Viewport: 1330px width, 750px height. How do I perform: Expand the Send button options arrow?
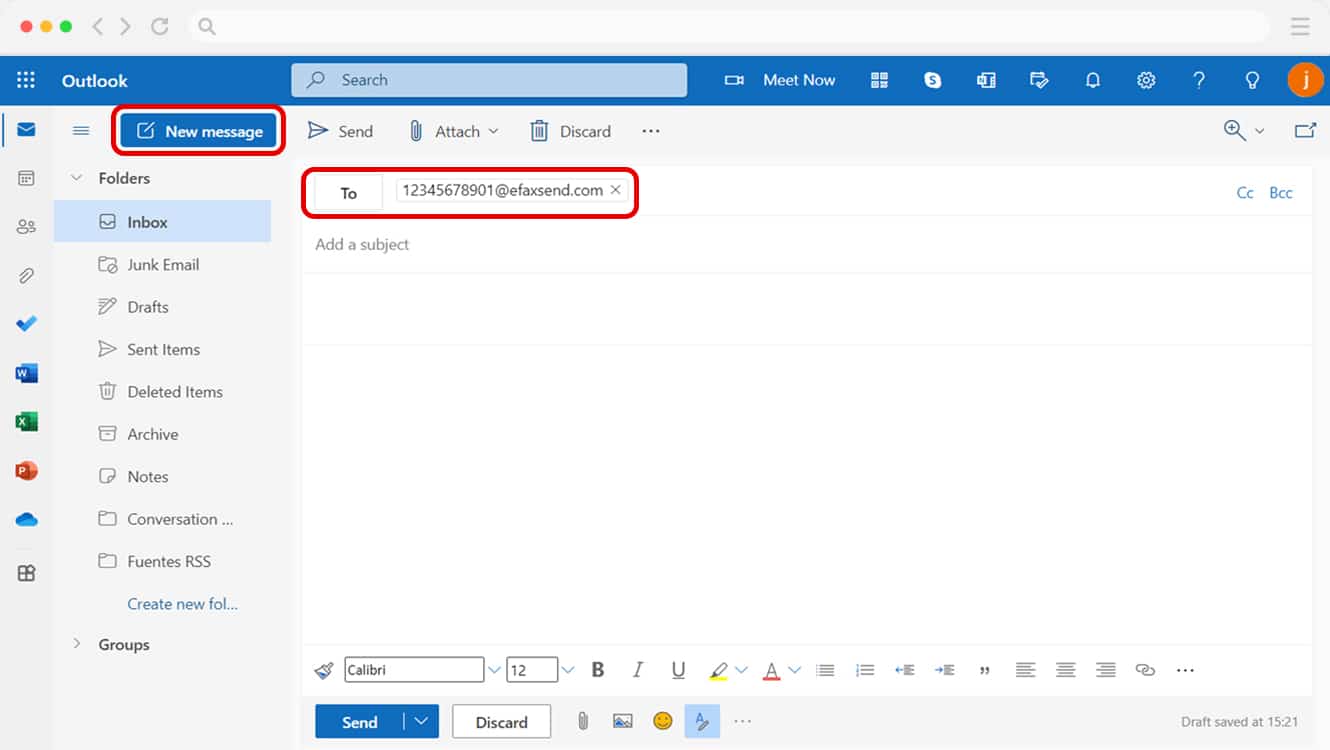pyautogui.click(x=421, y=721)
